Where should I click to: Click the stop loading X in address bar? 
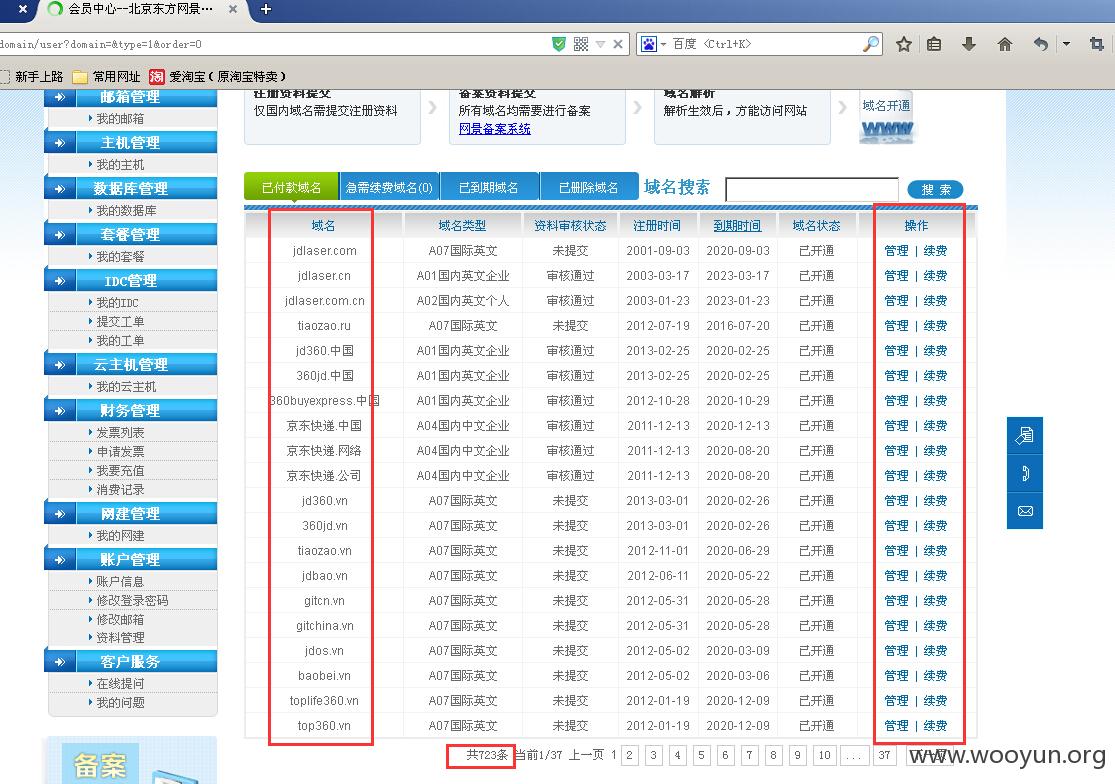618,44
